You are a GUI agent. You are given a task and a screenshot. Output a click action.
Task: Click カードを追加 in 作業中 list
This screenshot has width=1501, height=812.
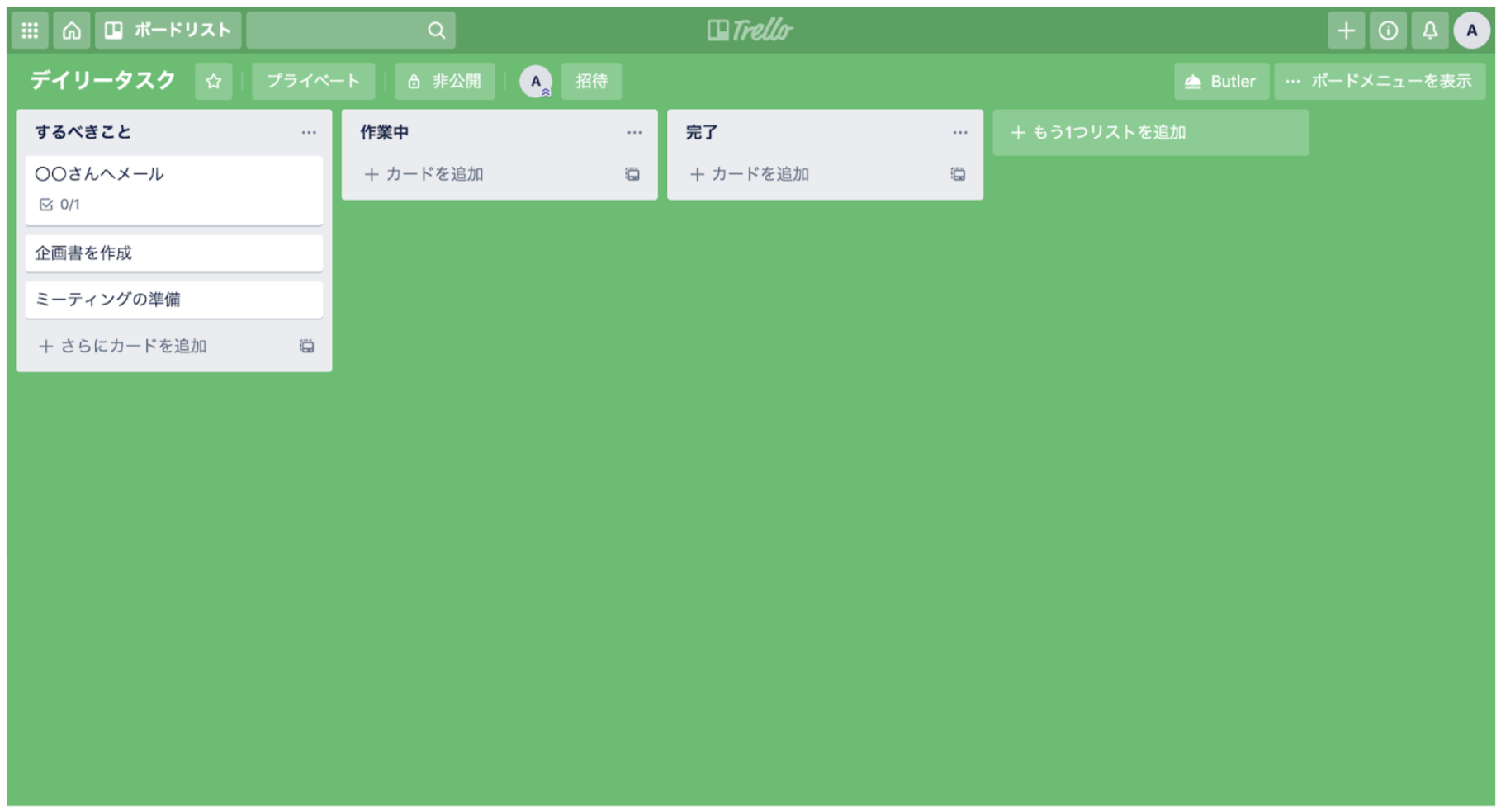click(424, 174)
